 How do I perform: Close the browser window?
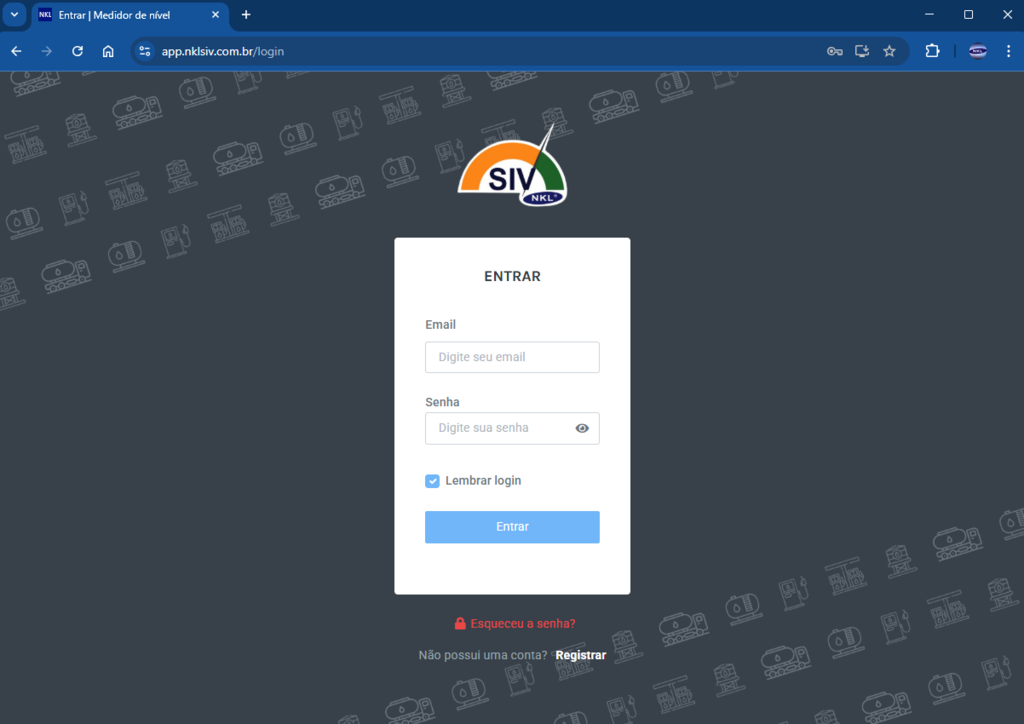[1008, 14]
